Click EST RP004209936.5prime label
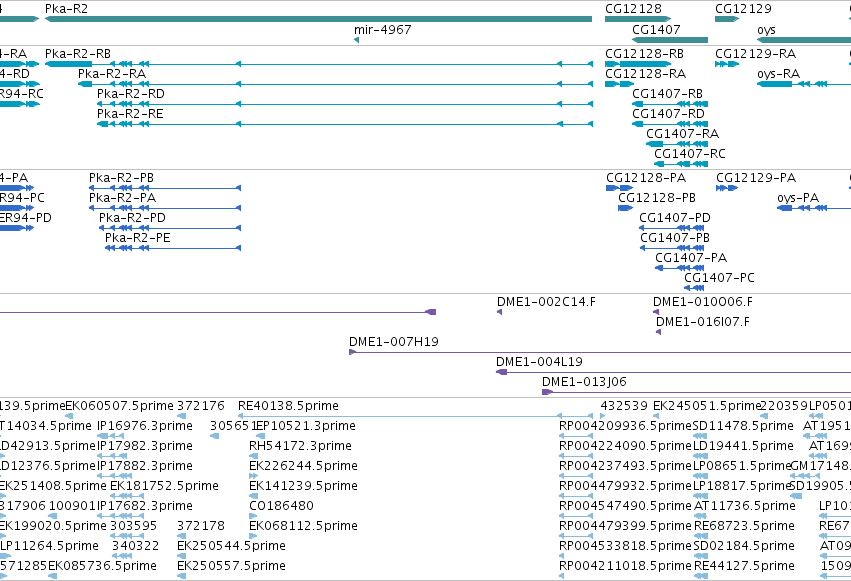 tap(626, 426)
